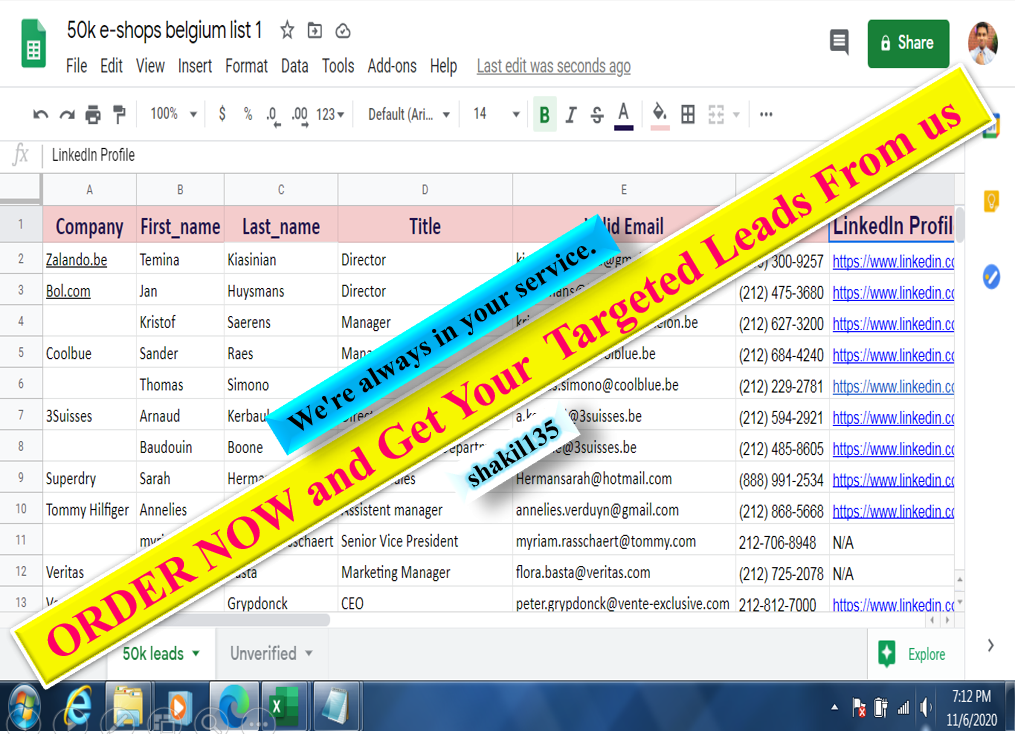This screenshot has height=734, width=1023.
Task: Open the font size 14 dropdown
Action: point(496,114)
